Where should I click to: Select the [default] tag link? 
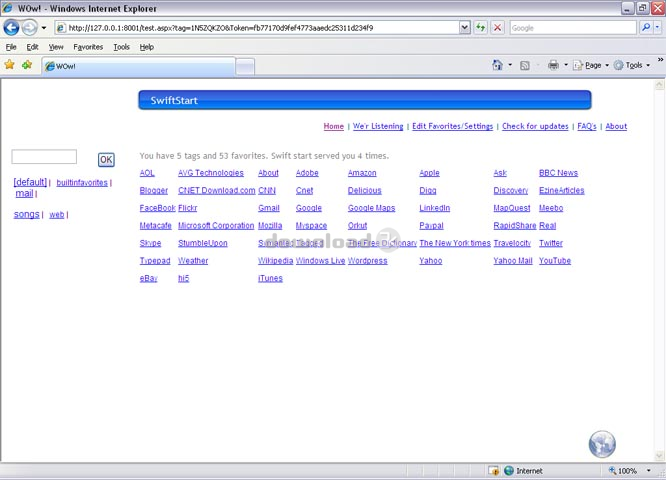[30, 182]
